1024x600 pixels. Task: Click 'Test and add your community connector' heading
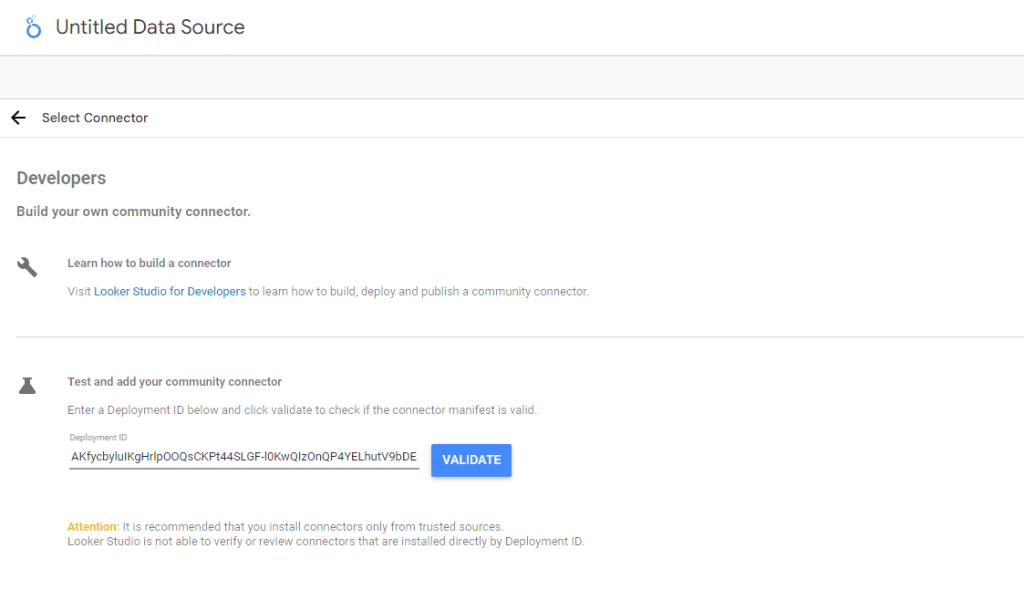[x=174, y=382]
